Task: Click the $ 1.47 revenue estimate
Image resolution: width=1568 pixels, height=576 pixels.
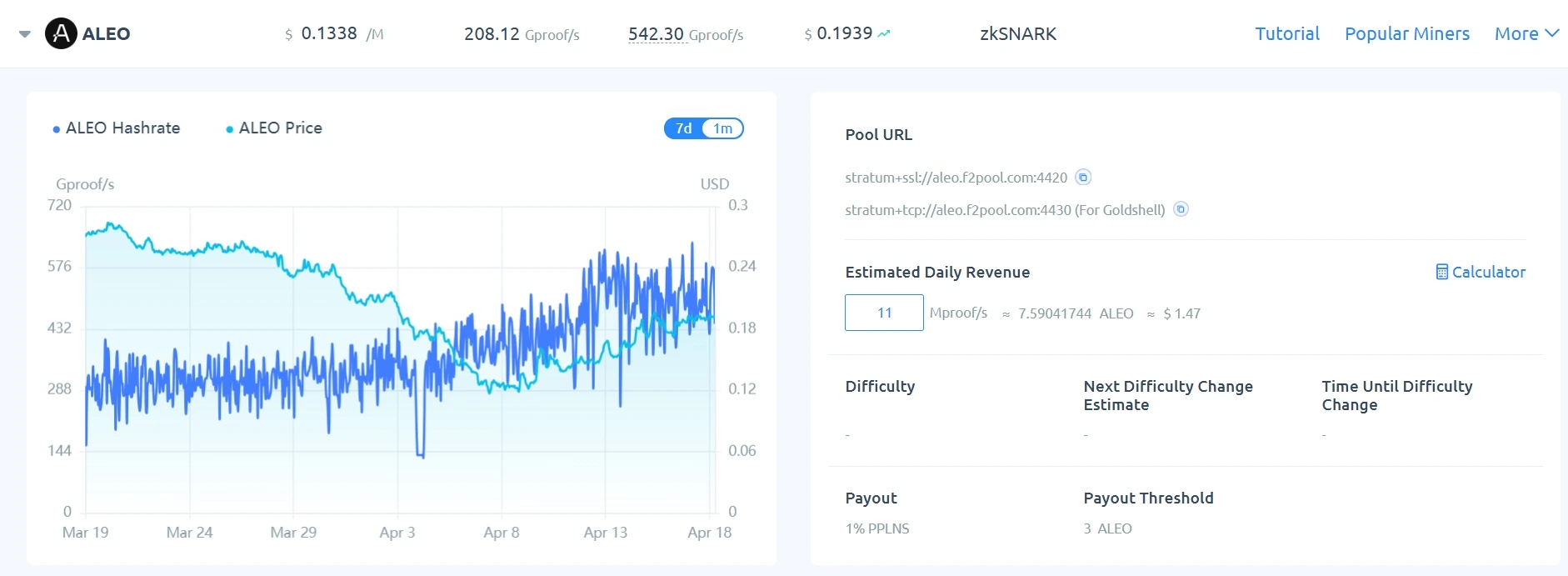Action: click(1181, 313)
